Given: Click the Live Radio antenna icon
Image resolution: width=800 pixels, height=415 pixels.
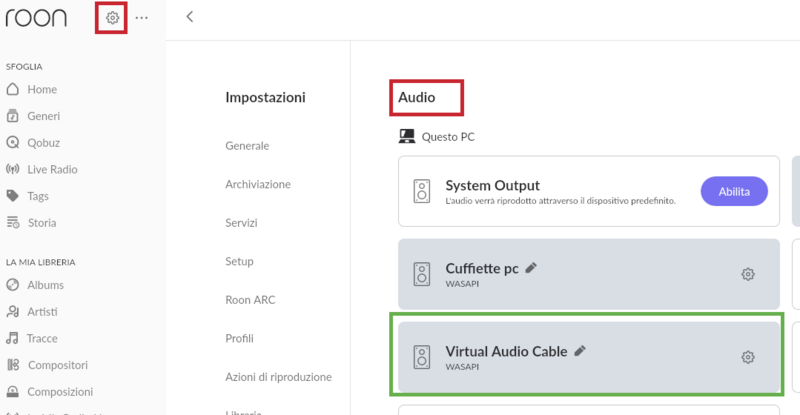Looking at the screenshot, I should 13,169.
